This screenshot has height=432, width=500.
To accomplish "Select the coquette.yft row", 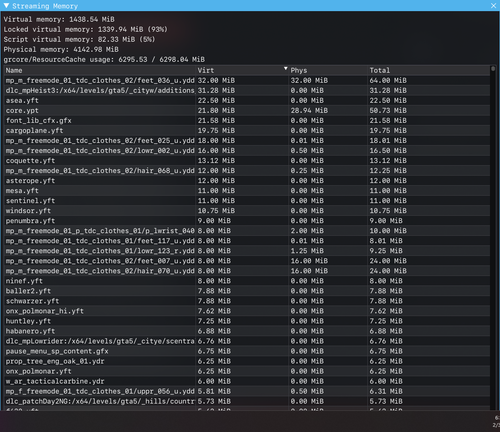I will 247,161.
